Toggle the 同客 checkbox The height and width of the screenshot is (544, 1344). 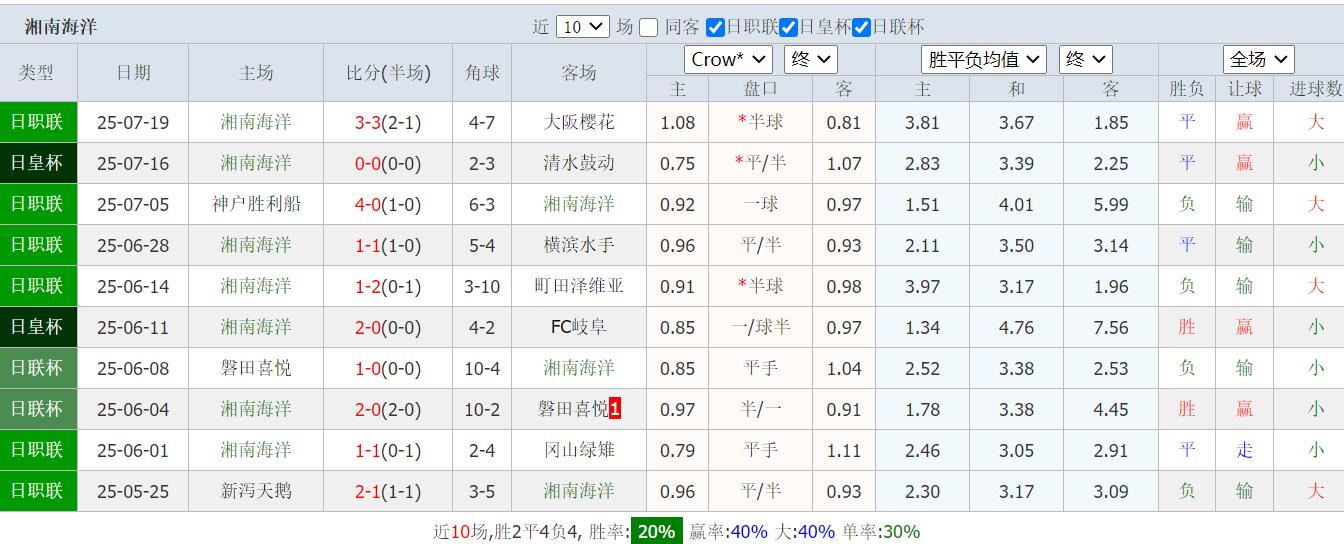(649, 28)
